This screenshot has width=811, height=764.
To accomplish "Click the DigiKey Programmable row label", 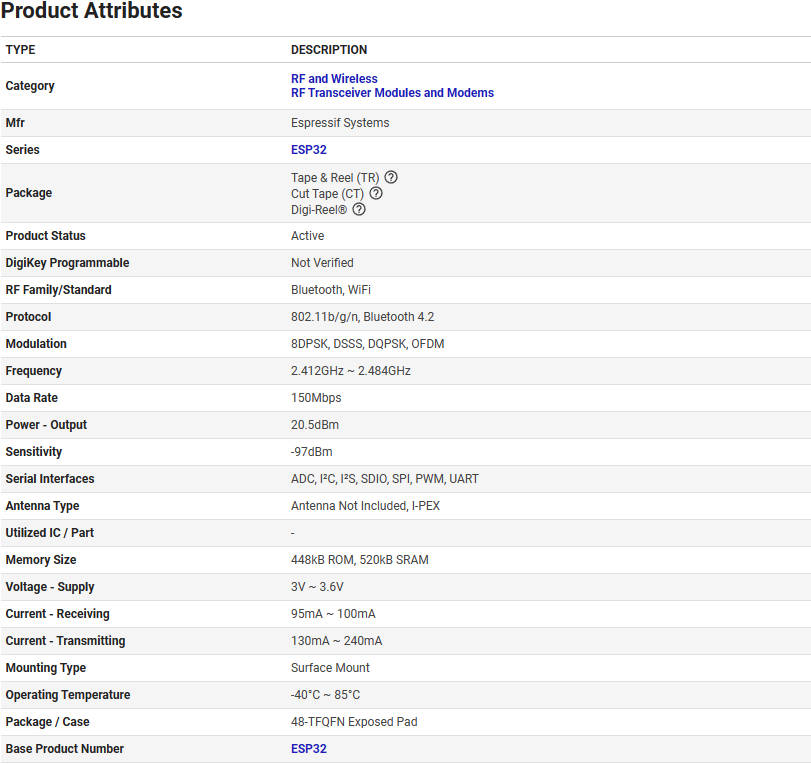I will [x=67, y=263].
